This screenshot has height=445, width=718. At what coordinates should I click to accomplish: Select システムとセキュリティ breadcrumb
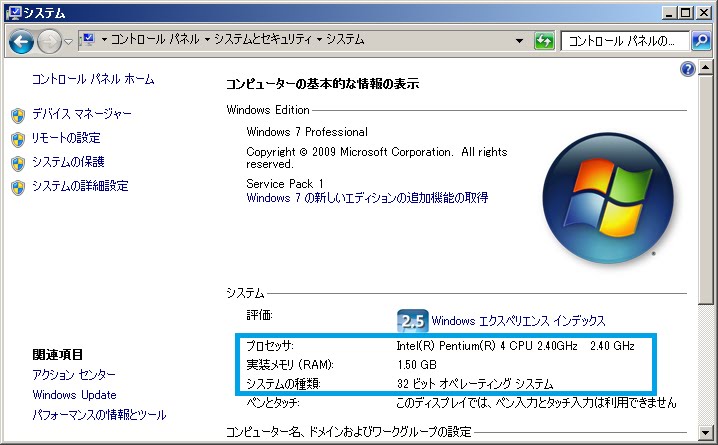click(x=263, y=40)
